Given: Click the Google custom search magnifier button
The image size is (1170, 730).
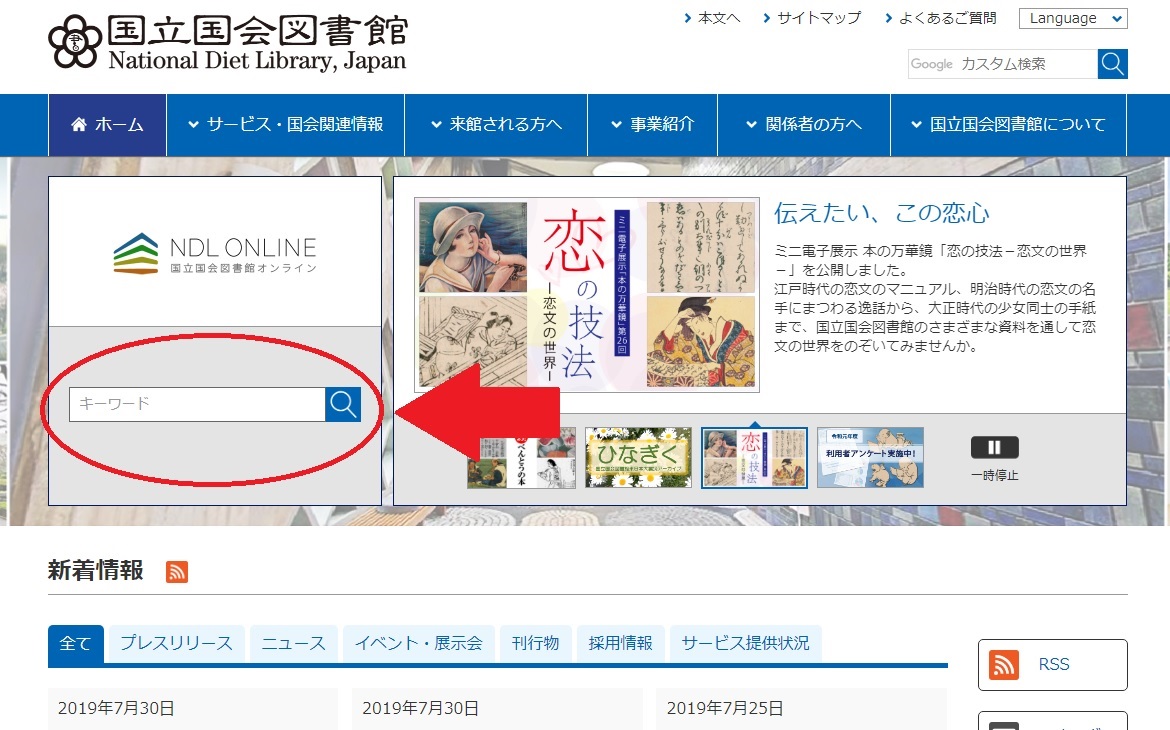Looking at the screenshot, I should [1113, 64].
